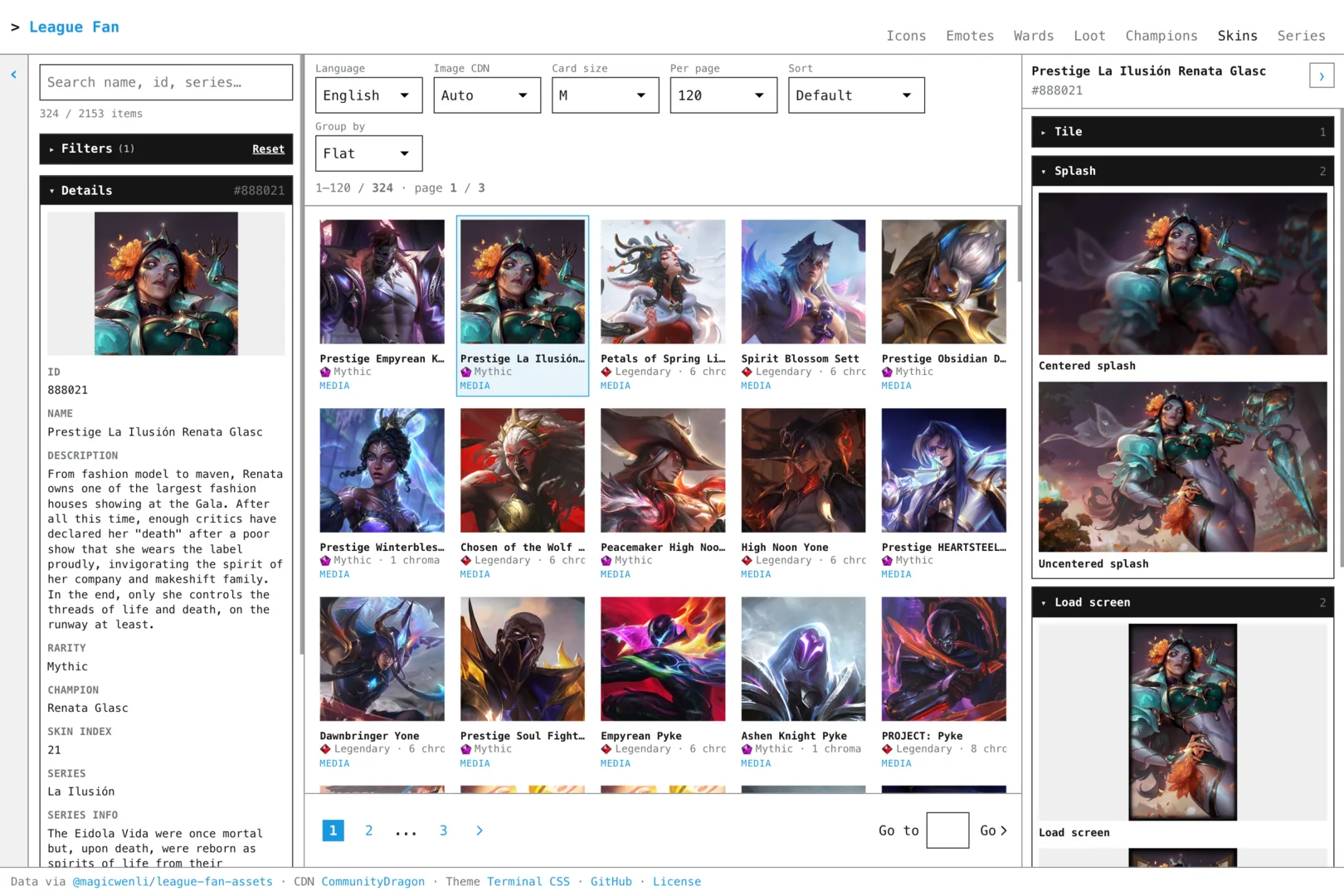Switch to the Series tab

coord(1301,36)
